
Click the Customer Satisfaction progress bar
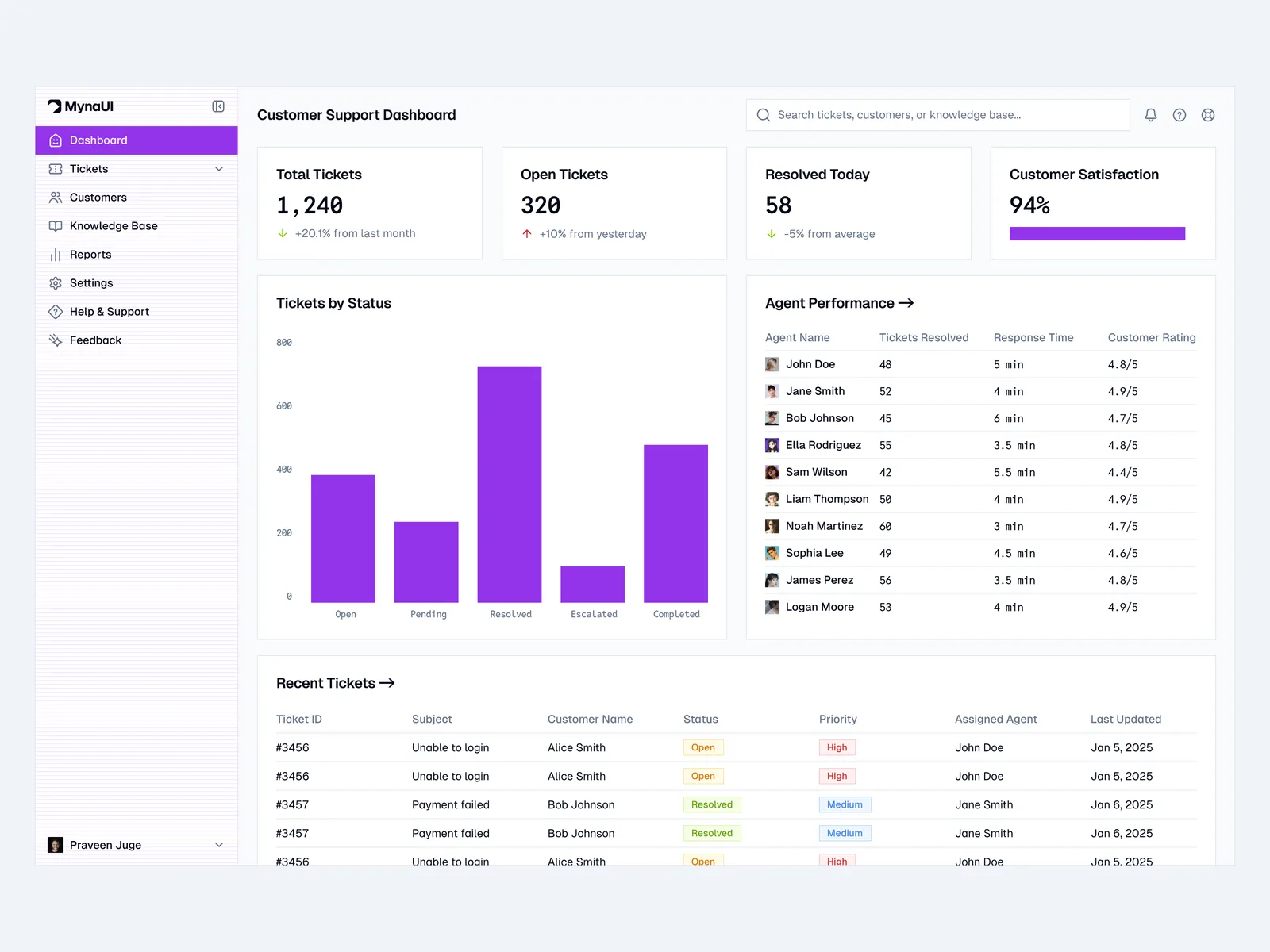(1097, 233)
